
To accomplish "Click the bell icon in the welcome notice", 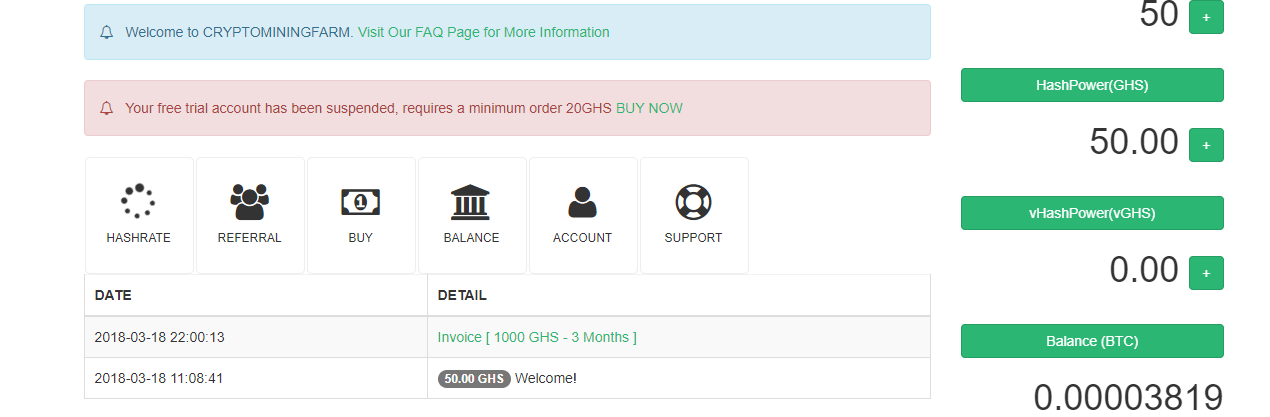I will [x=107, y=32].
